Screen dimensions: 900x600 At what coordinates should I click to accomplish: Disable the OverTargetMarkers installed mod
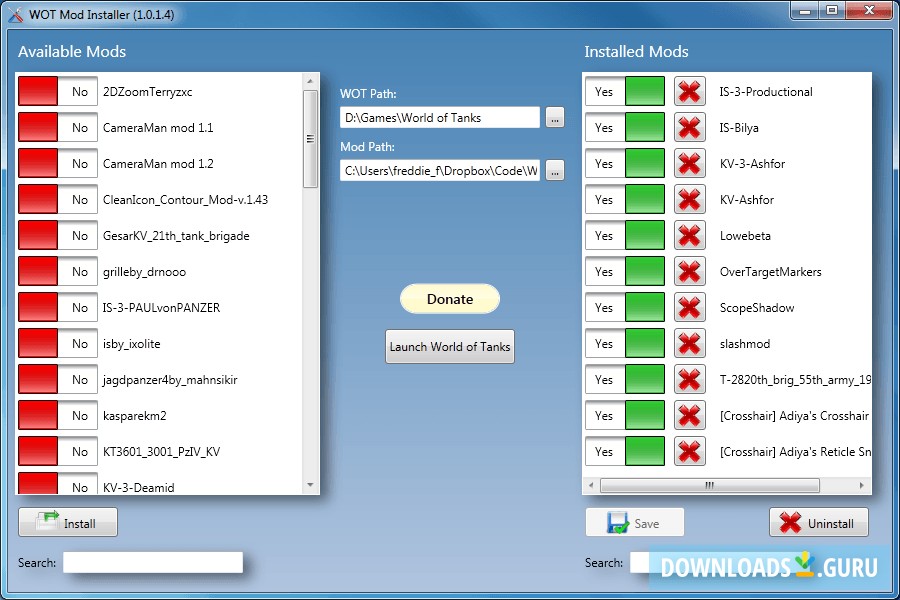click(624, 271)
